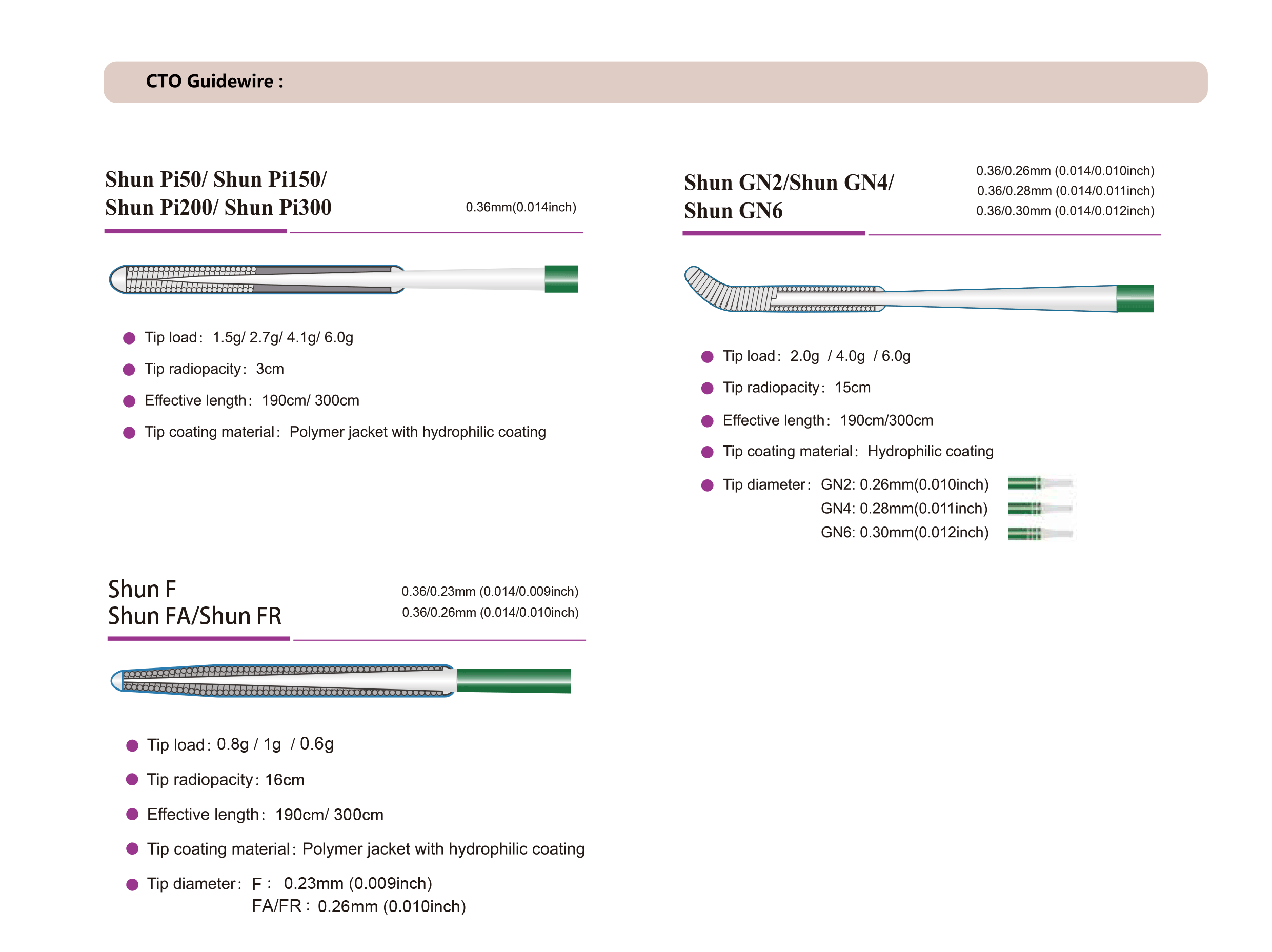Click the Hydrophilic coating text for GN
Image resolution: width=1272 pixels, height=952 pixels.
click(x=930, y=451)
